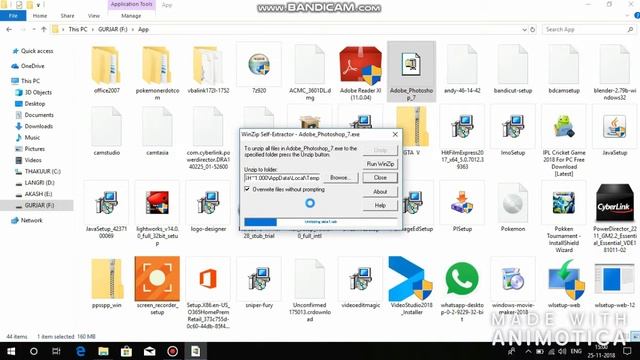Select the logo-designer installer
Viewport: 640px width, 360px height.
click(x=208, y=207)
